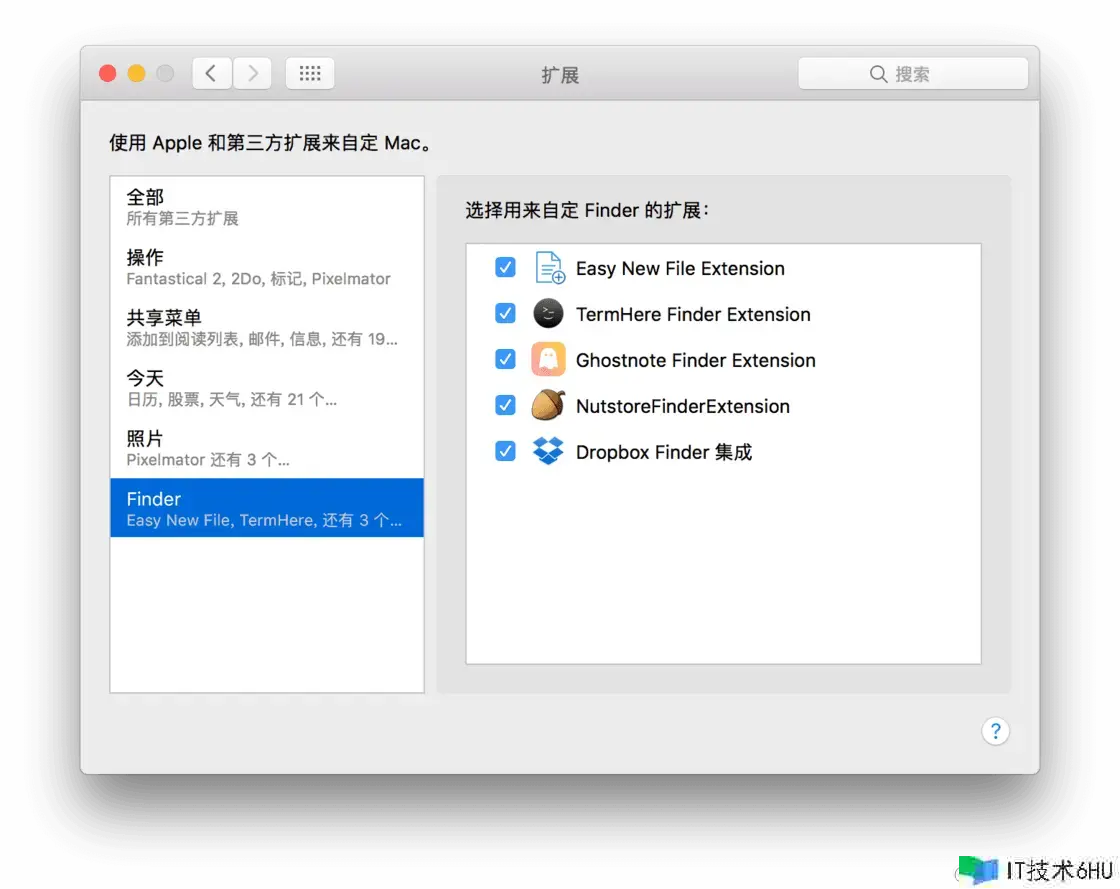Select 全部 category in sidebar

pyautogui.click(x=267, y=206)
